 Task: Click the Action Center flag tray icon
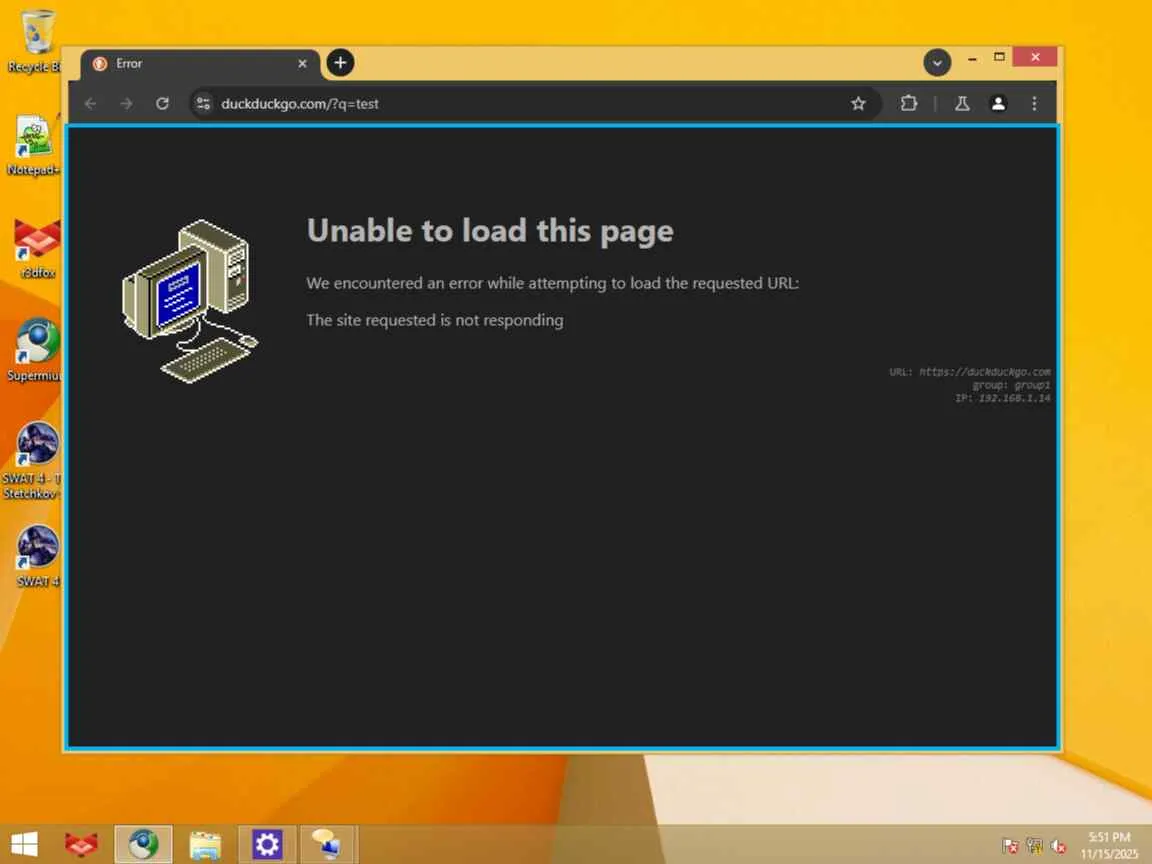pyautogui.click(x=1010, y=846)
